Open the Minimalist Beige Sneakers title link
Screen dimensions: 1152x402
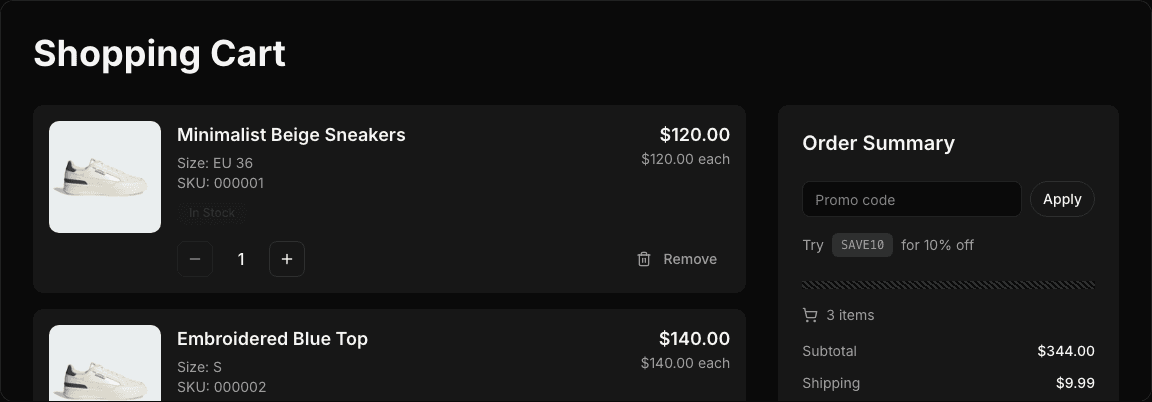[x=291, y=135]
